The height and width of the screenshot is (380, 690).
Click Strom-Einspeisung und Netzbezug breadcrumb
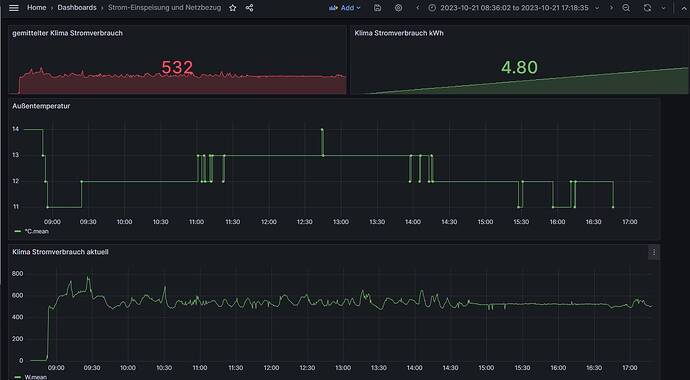165,7
